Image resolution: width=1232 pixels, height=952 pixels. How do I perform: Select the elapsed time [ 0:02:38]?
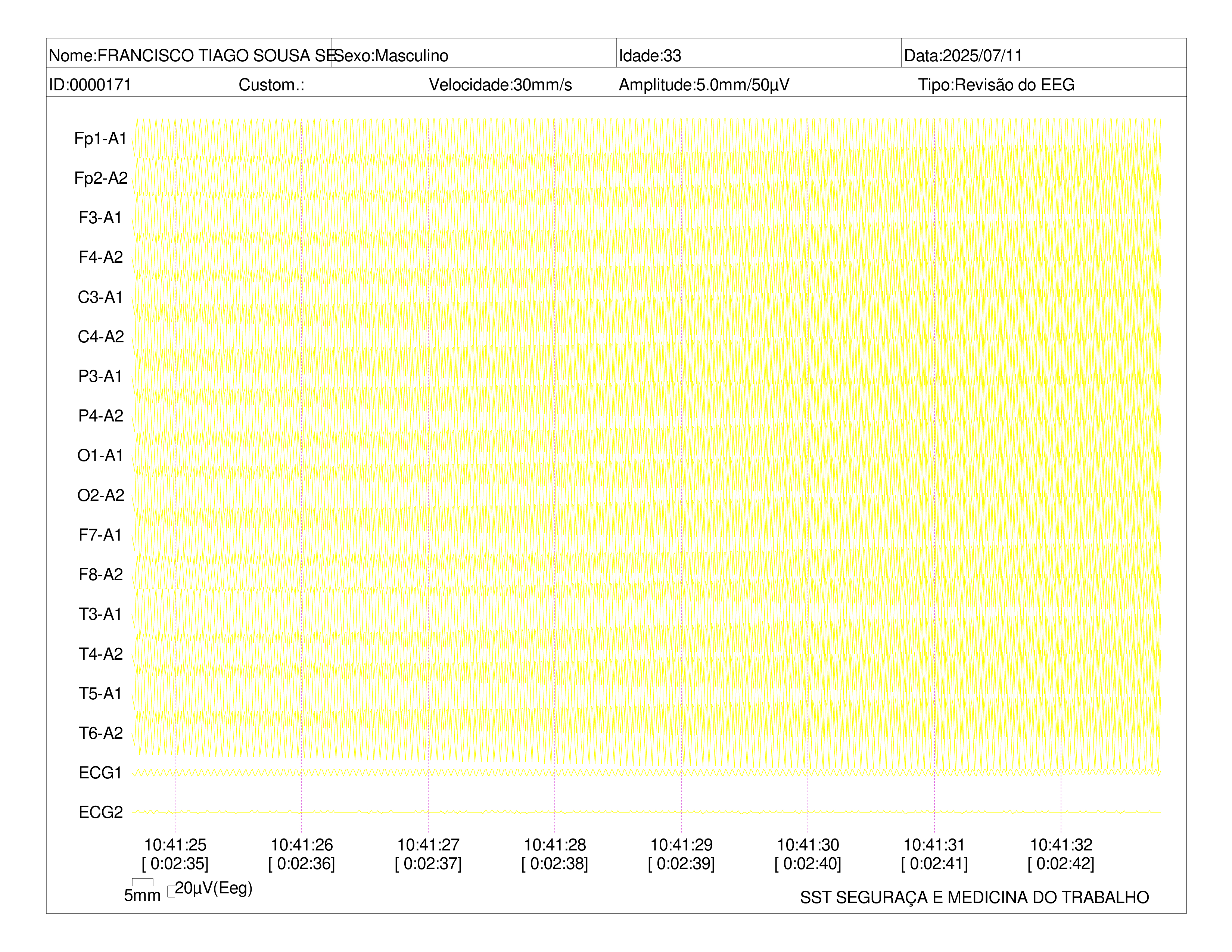tap(554, 864)
